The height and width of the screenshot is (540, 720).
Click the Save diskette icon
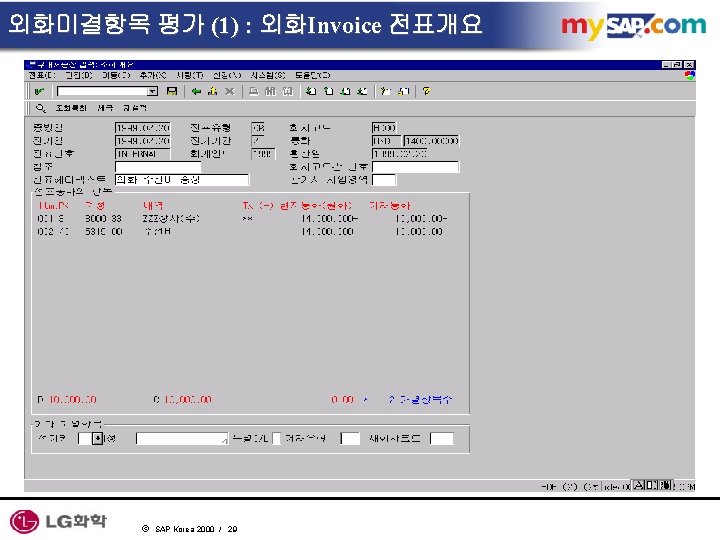(172, 91)
